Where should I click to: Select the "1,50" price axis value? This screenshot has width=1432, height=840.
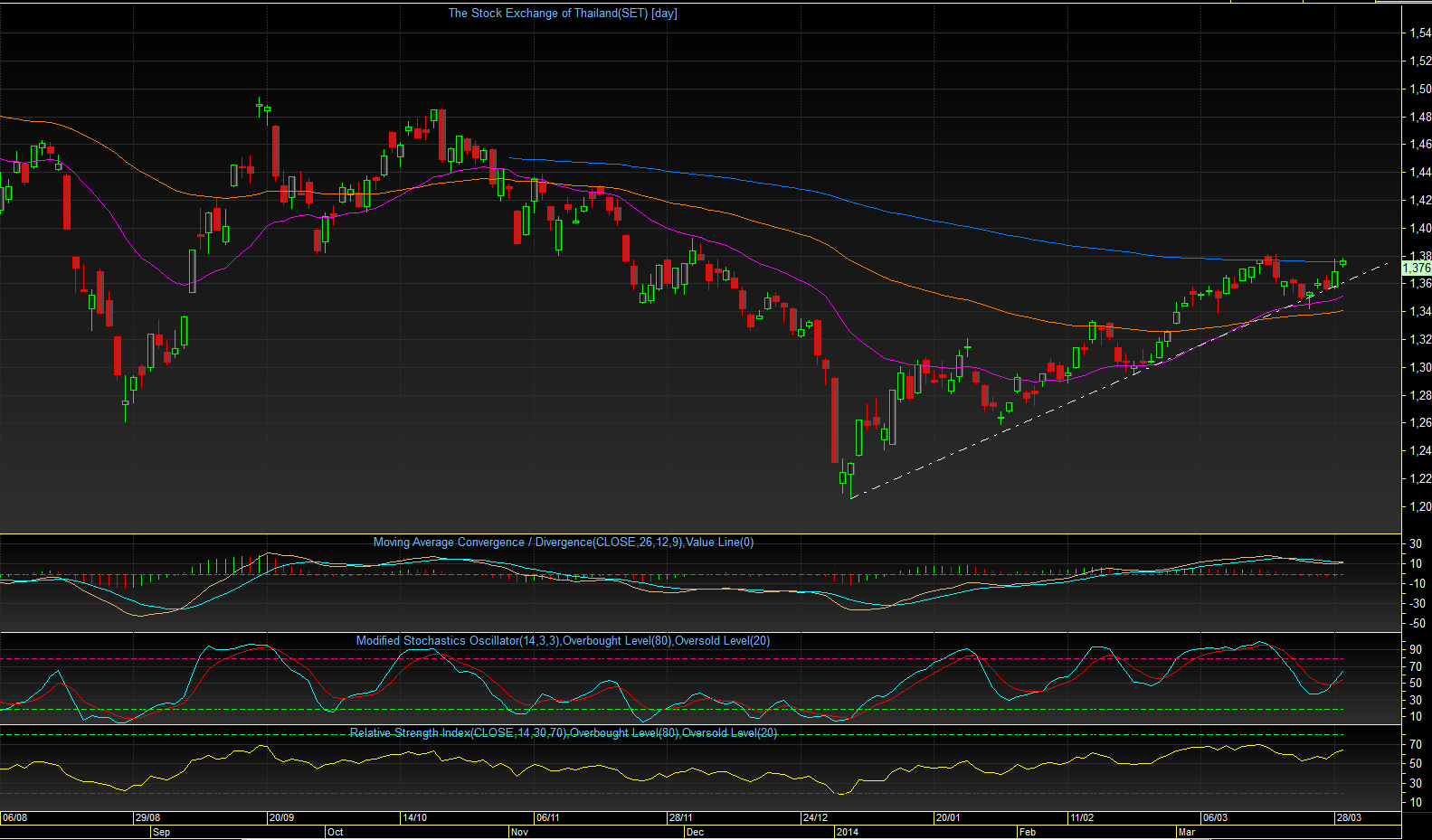1420,90
